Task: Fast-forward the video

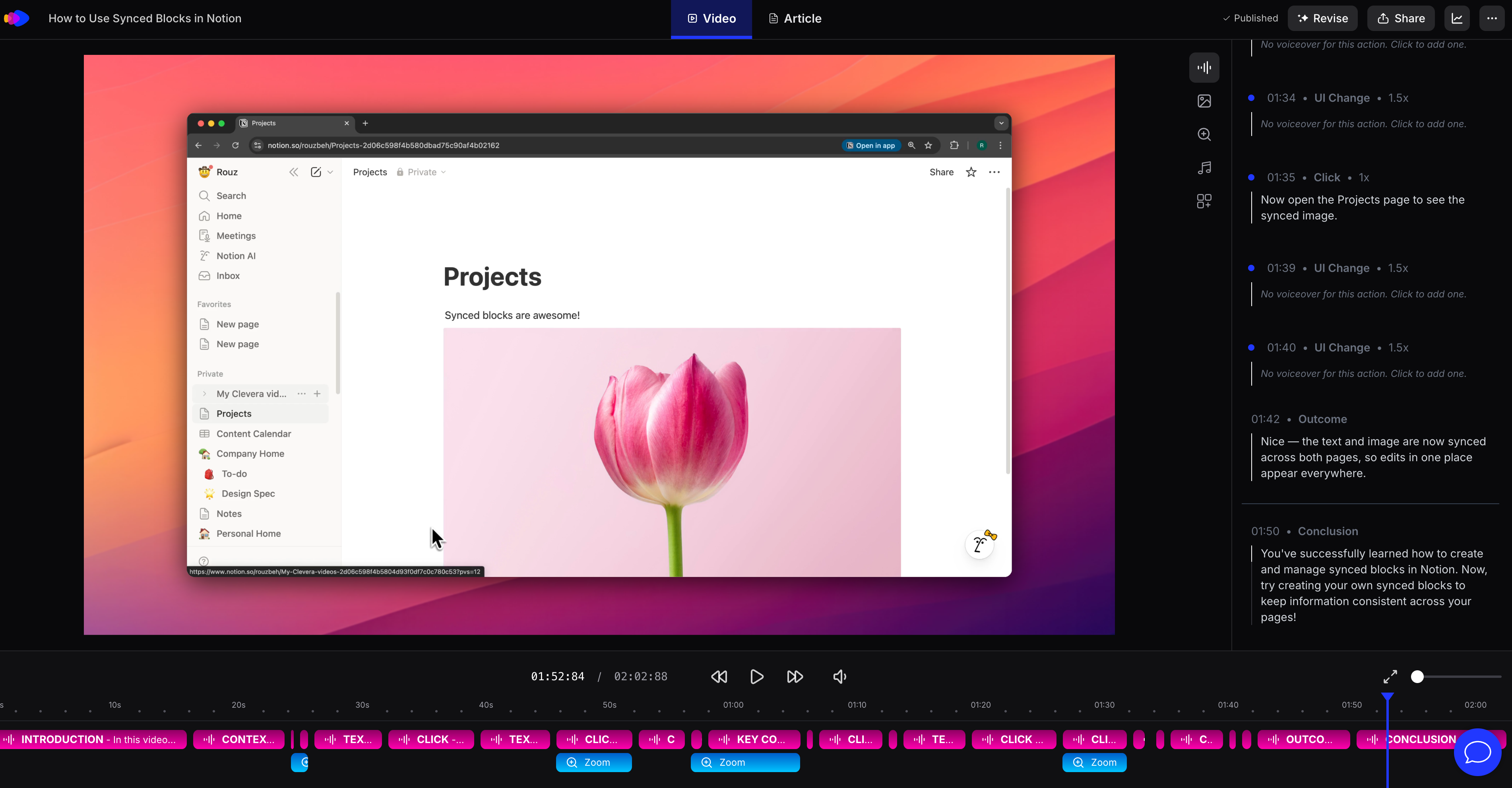Action: click(x=795, y=676)
